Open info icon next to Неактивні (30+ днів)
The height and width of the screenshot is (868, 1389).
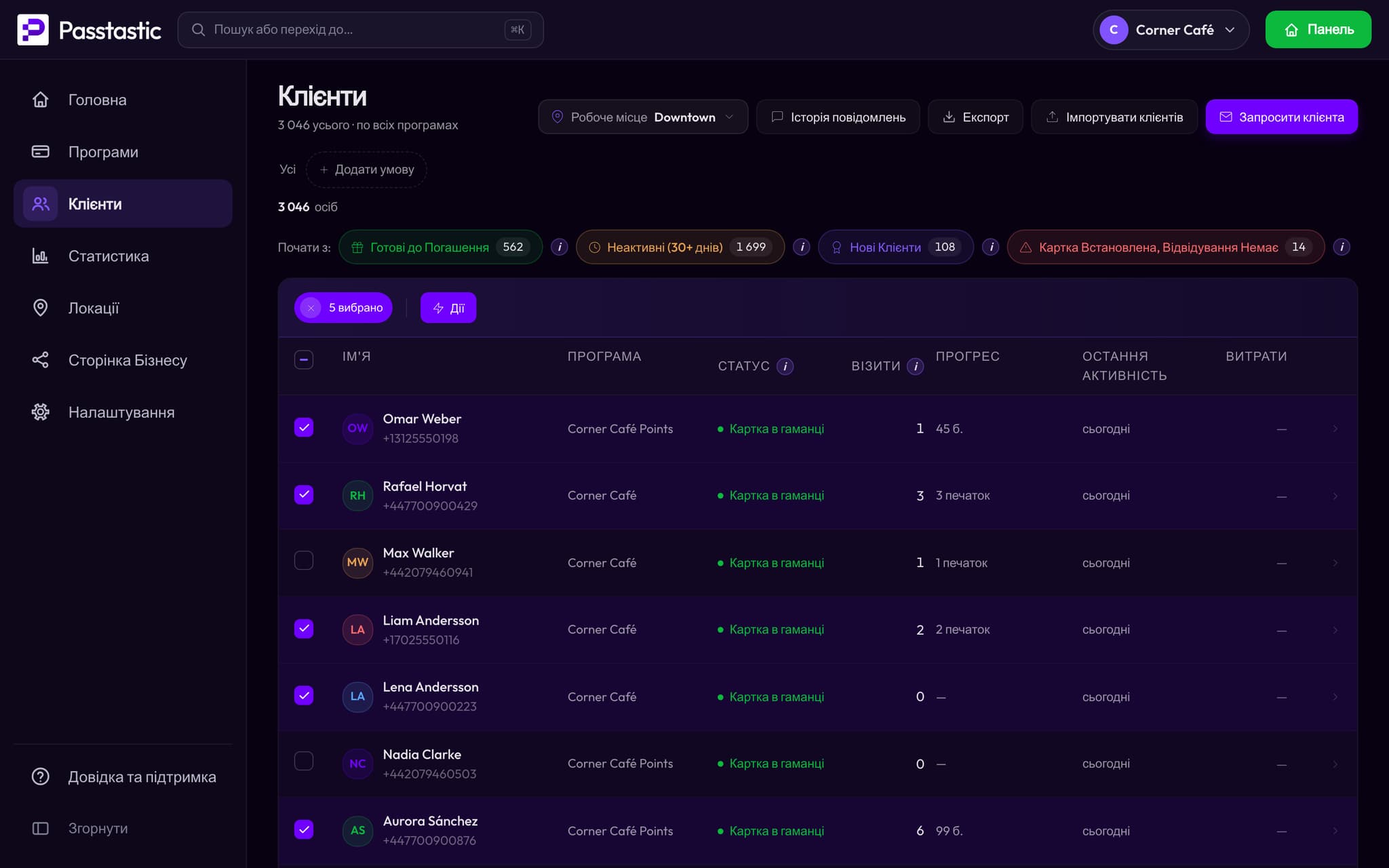tap(802, 247)
